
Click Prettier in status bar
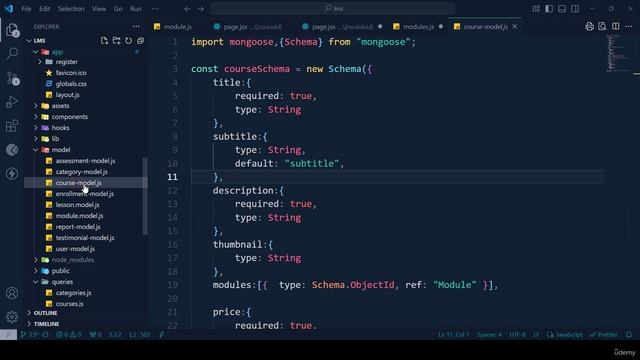pyautogui.click(x=603, y=335)
